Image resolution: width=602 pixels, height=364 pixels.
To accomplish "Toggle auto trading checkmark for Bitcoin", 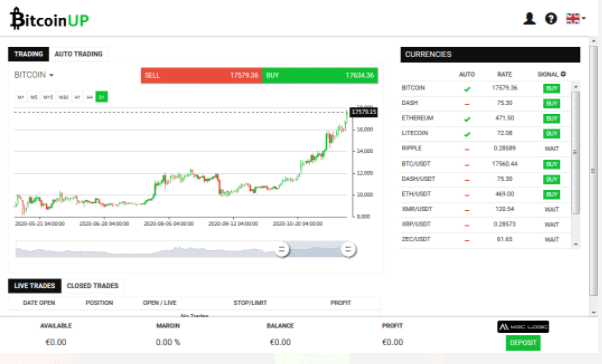I will click(x=467, y=89).
